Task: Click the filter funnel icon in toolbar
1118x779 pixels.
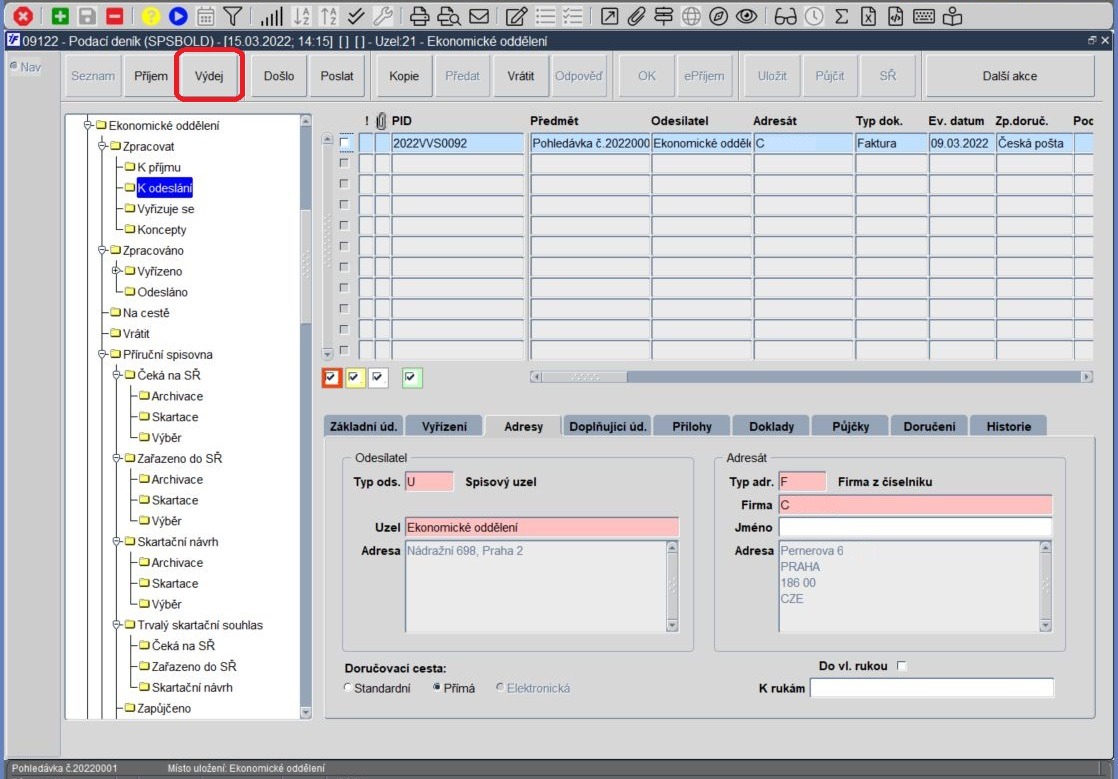Action: (x=232, y=16)
